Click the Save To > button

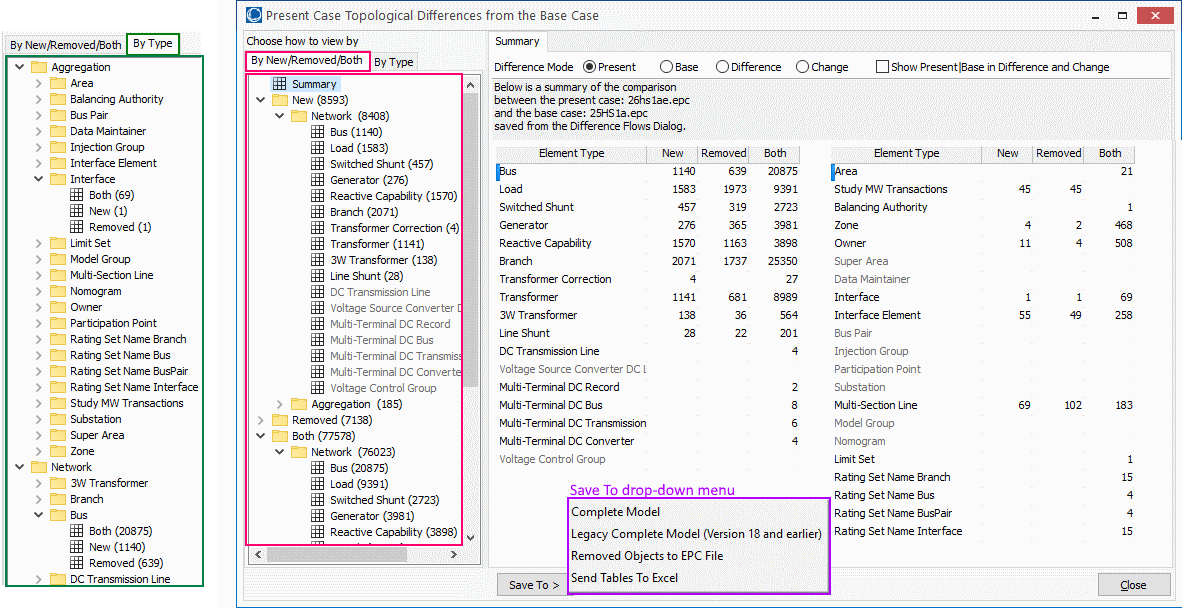534,585
